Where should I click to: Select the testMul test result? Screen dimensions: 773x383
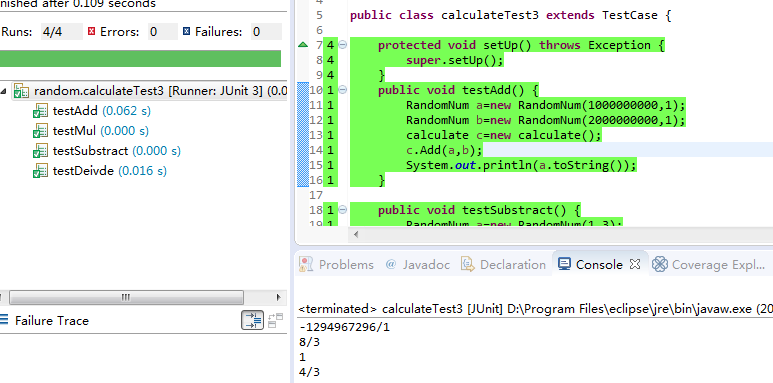(91, 131)
